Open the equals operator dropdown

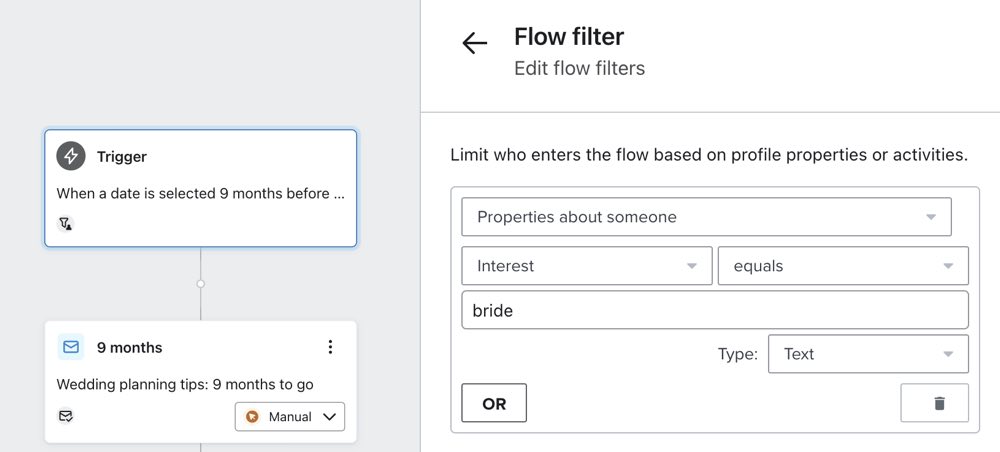(x=842, y=266)
